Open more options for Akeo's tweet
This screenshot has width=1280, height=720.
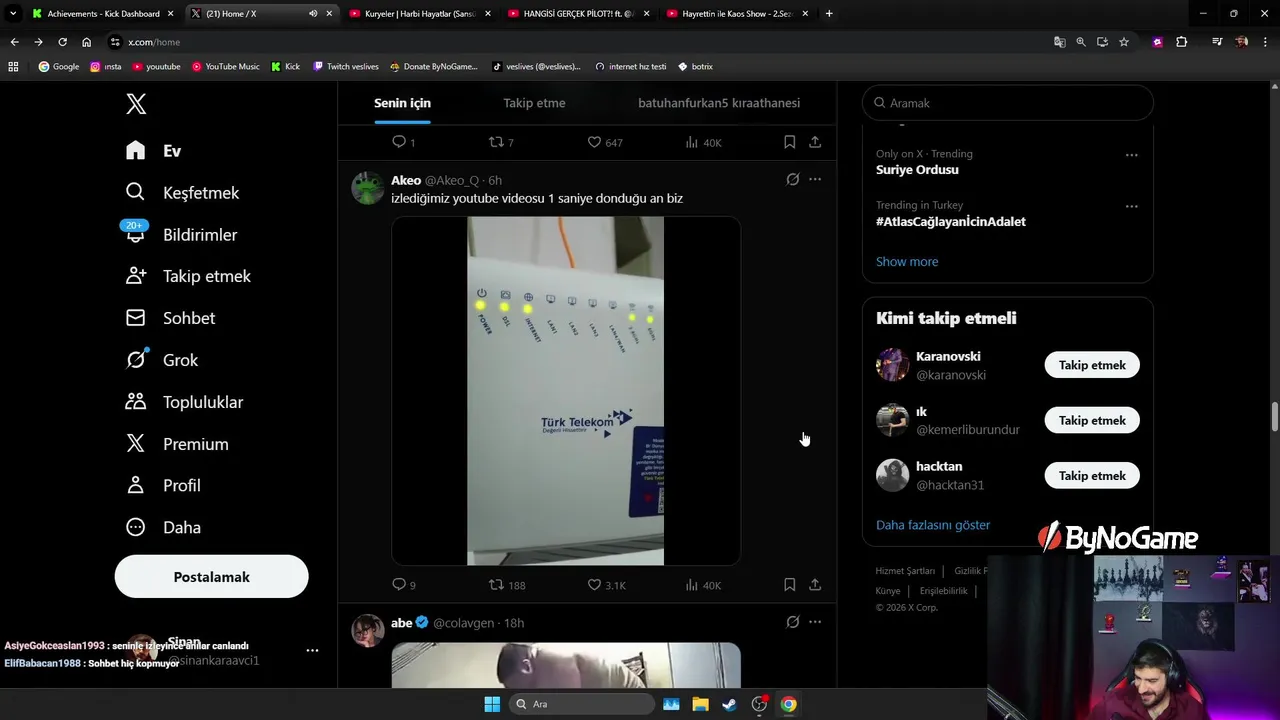[815, 180]
